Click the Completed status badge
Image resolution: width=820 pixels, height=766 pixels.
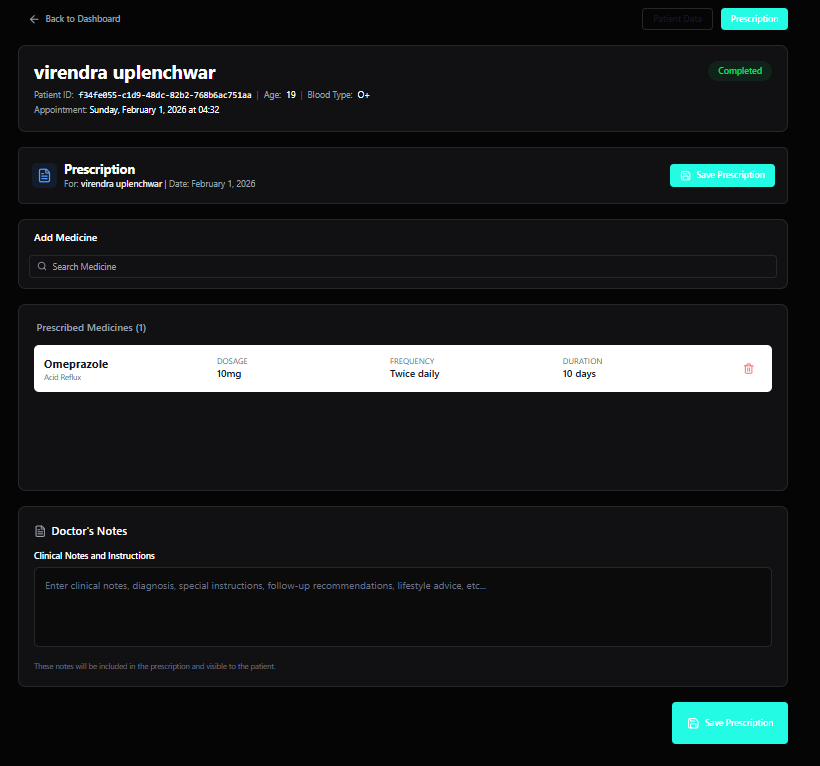[740, 71]
